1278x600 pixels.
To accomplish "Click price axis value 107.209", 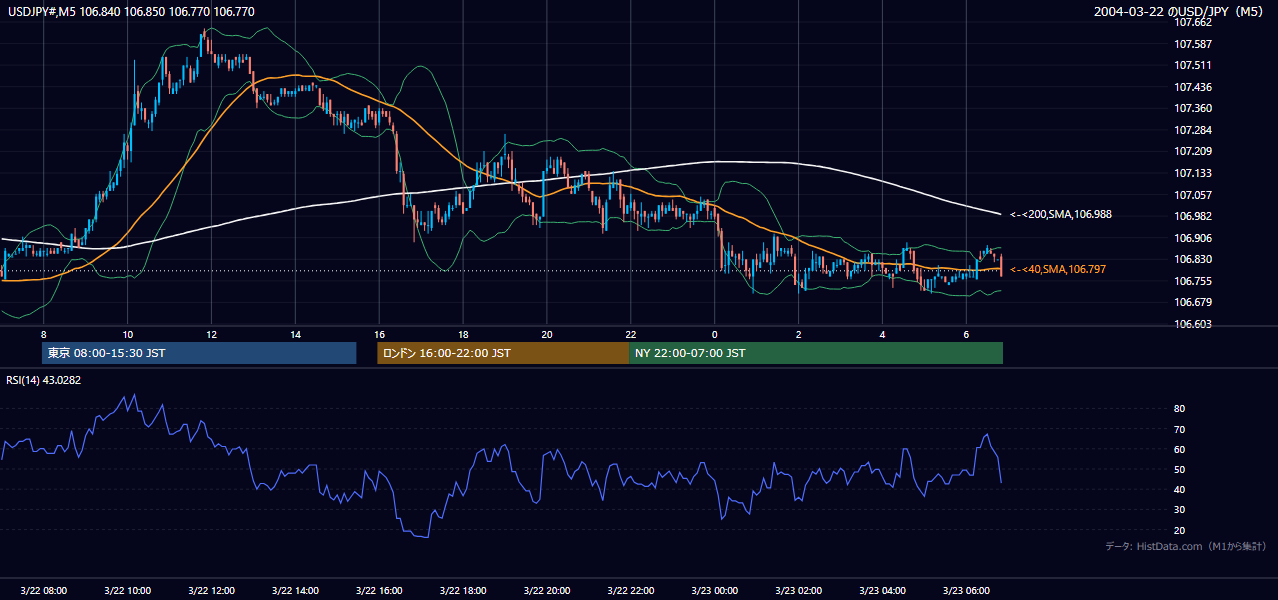I will 1194,151.
